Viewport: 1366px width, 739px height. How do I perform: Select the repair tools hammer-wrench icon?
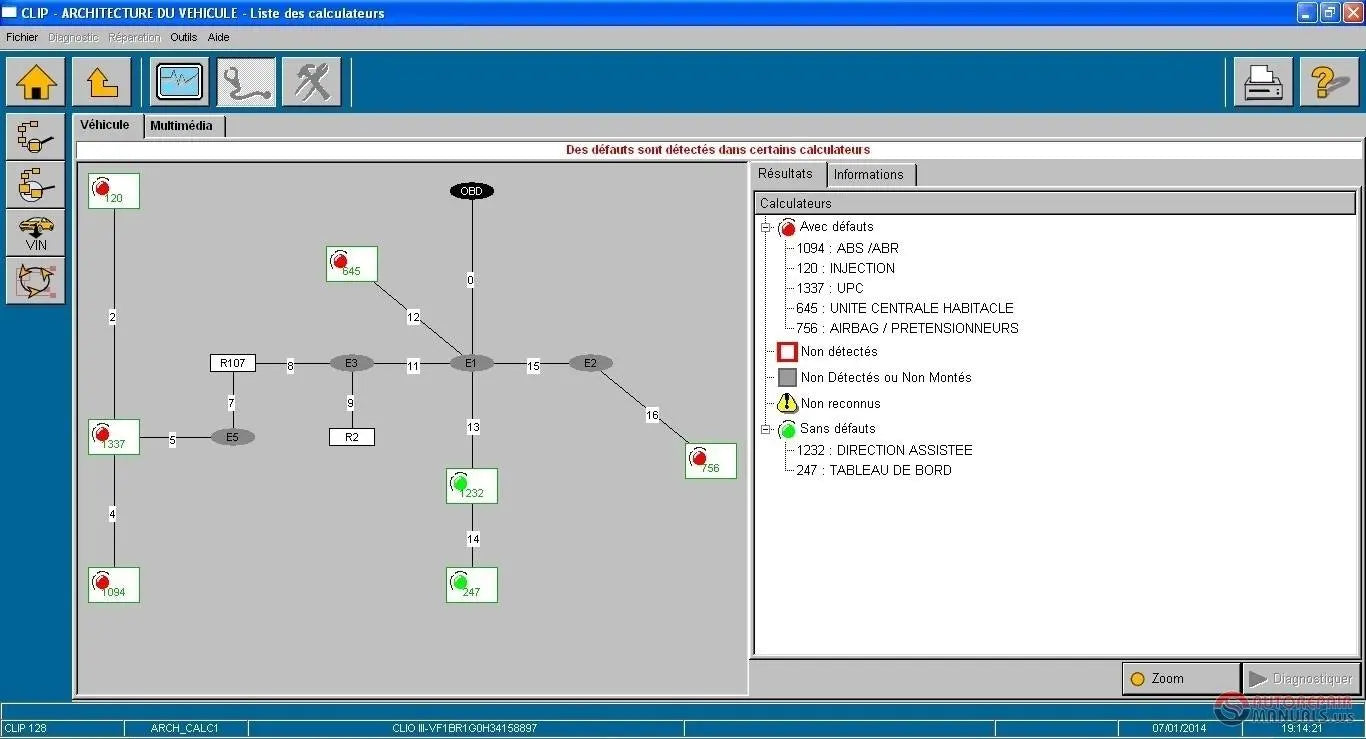coord(311,82)
